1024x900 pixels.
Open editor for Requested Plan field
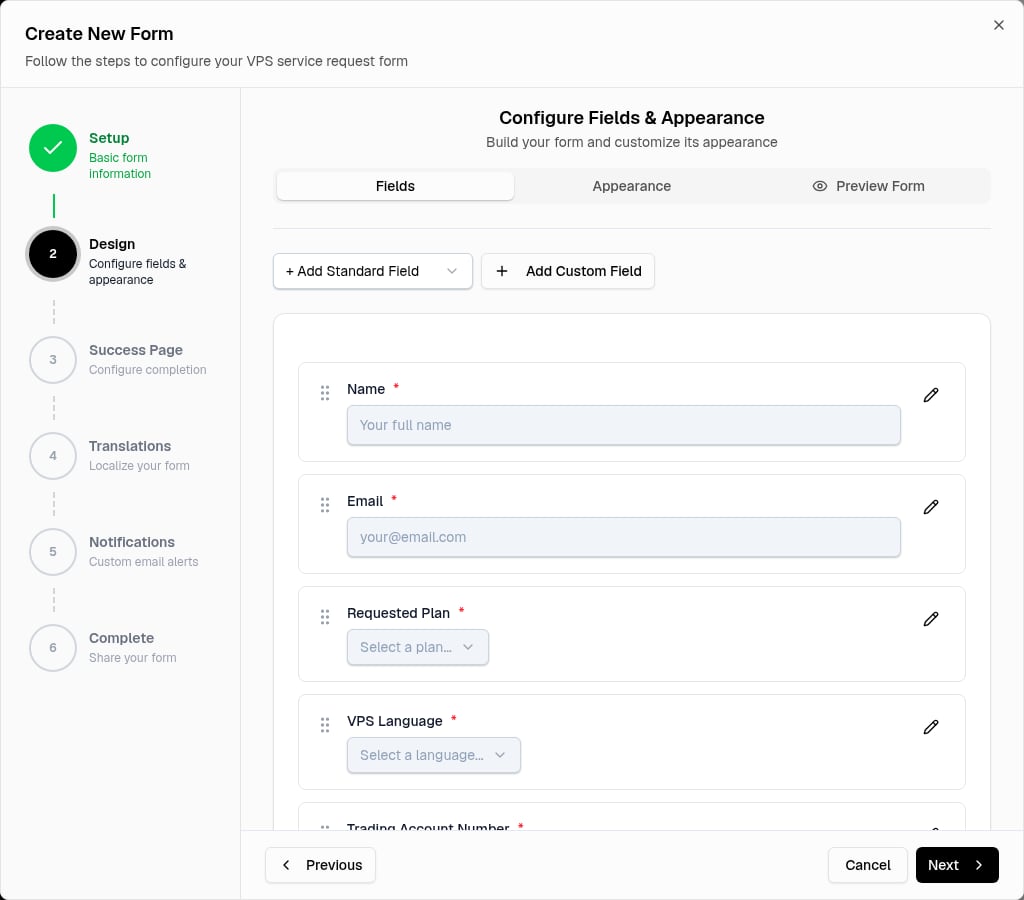click(x=931, y=619)
